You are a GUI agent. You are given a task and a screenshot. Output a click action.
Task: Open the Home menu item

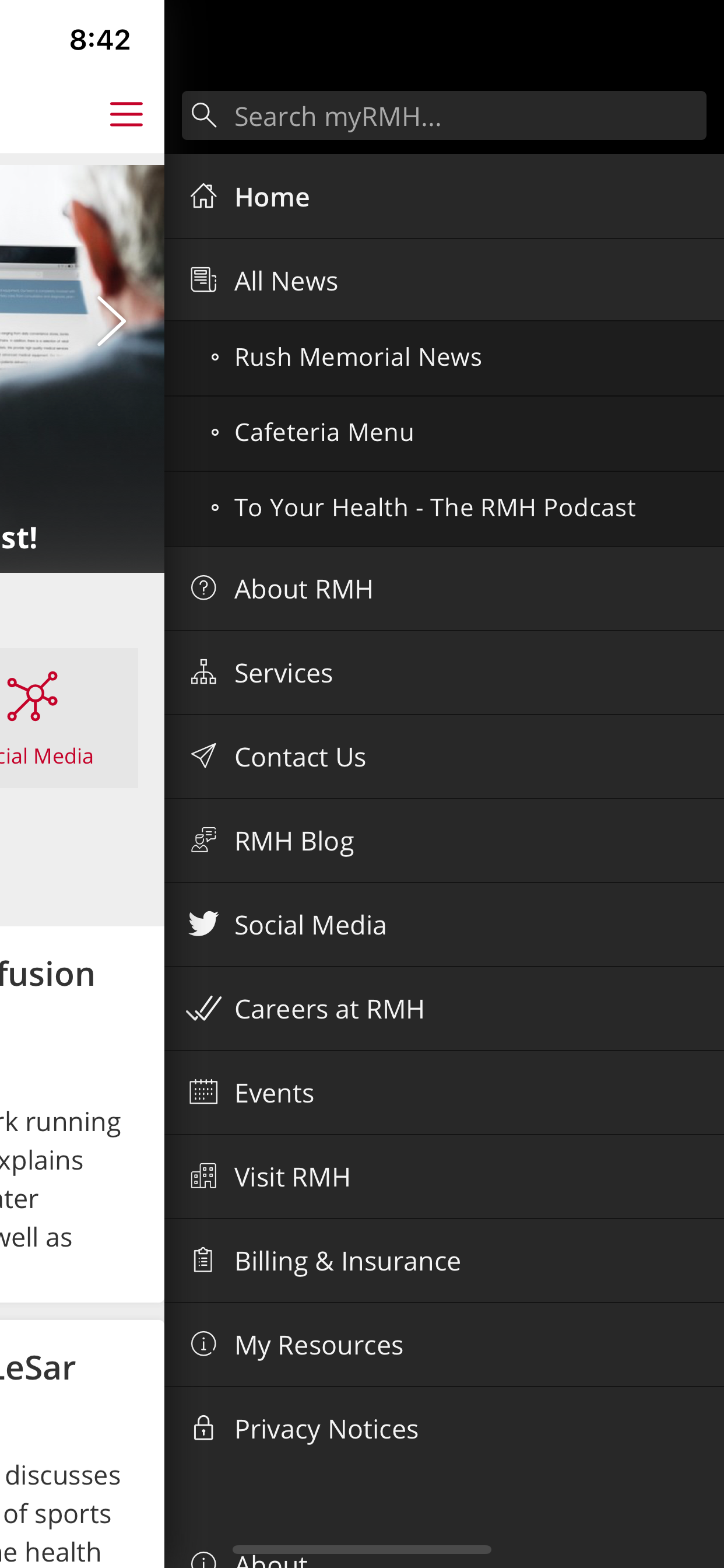tap(444, 197)
